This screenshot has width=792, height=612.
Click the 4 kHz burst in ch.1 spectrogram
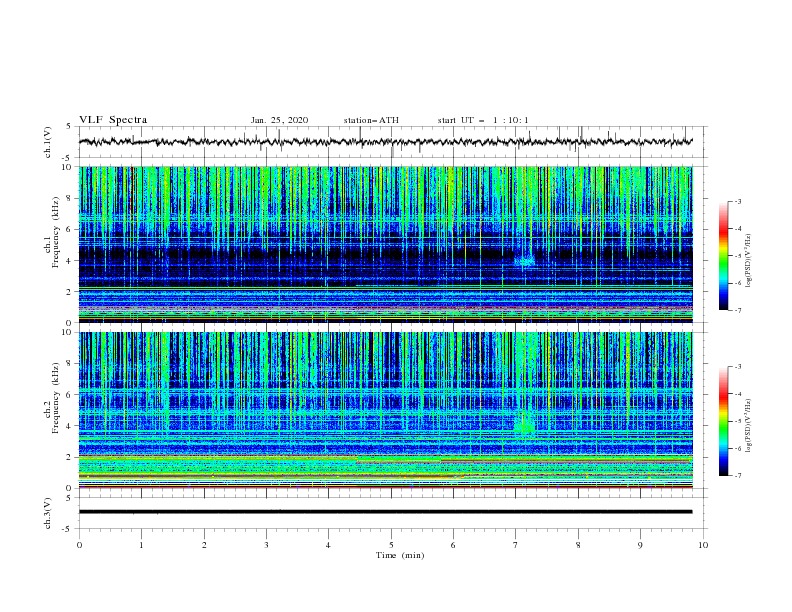[x=524, y=261]
